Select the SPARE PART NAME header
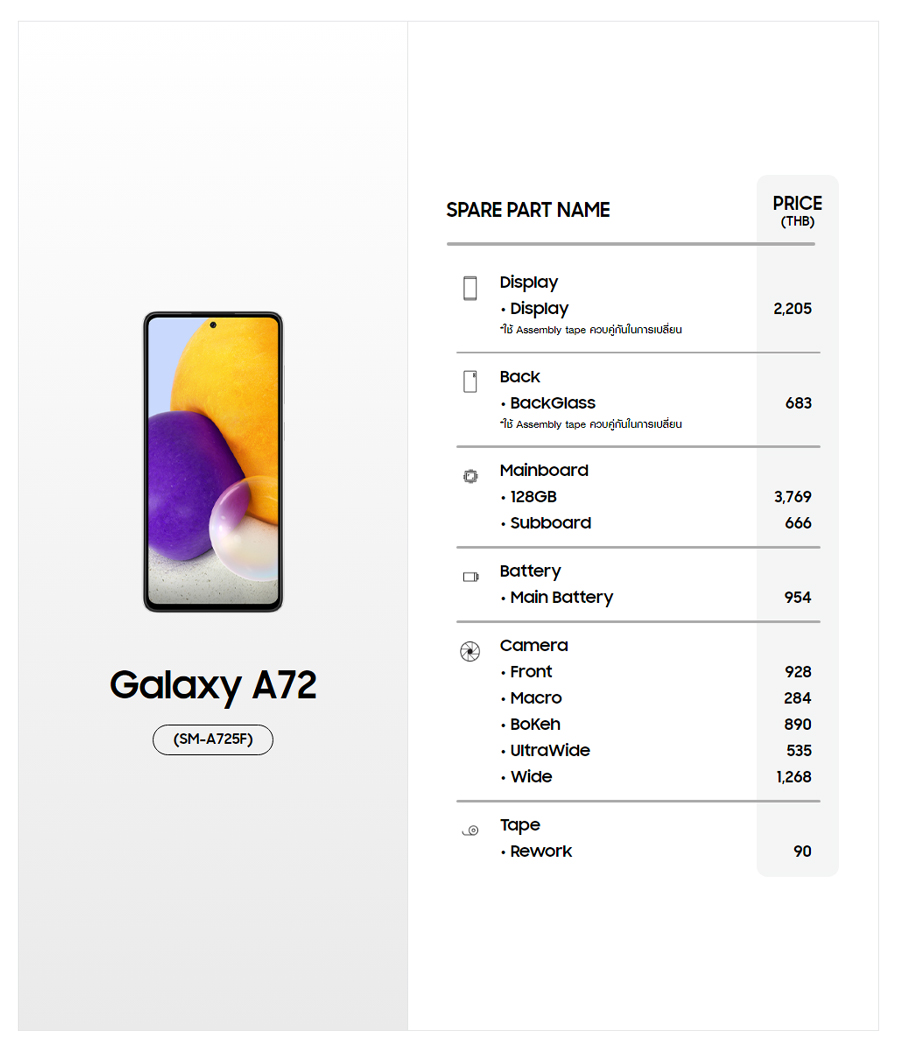 [x=528, y=210]
